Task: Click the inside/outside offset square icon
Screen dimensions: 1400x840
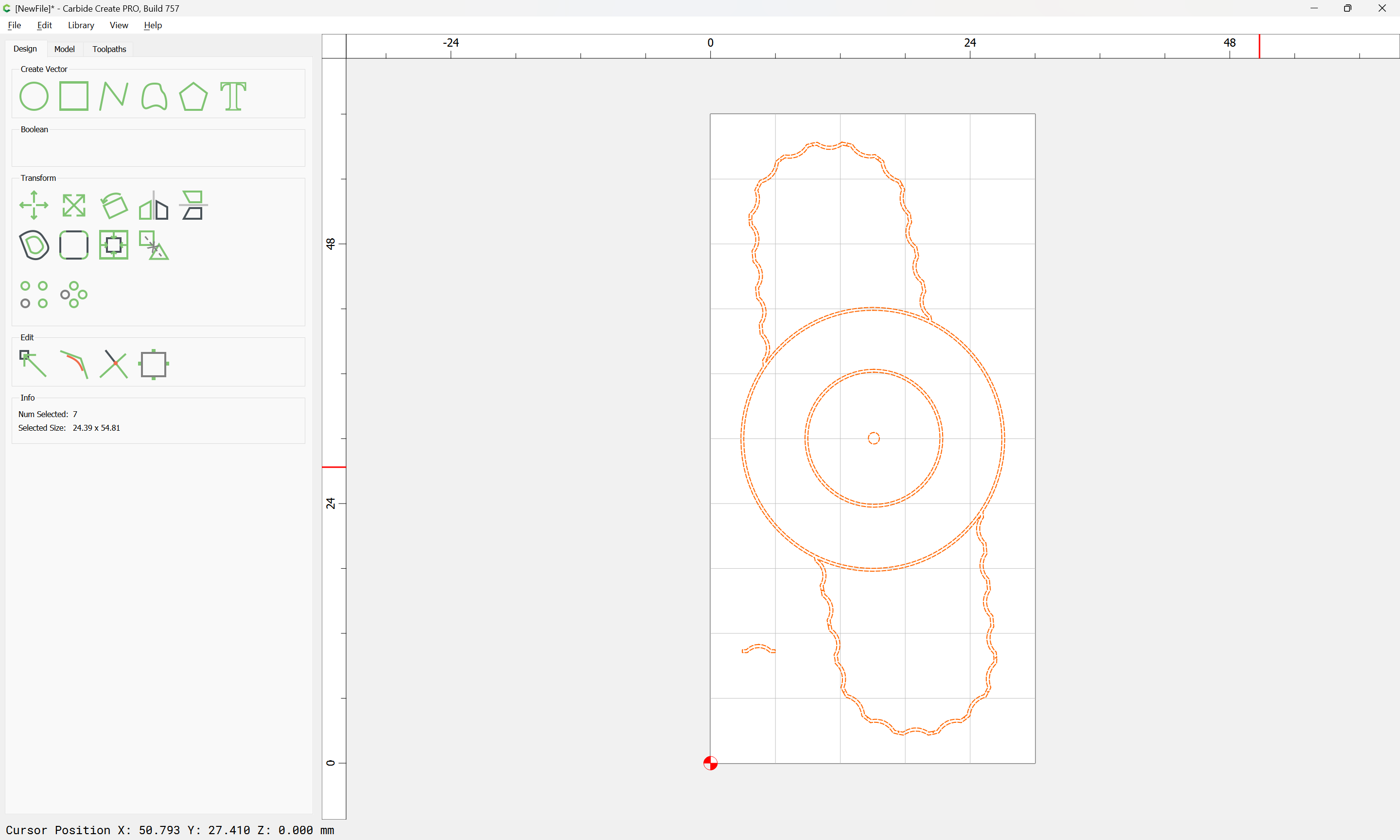Action: 114,245
